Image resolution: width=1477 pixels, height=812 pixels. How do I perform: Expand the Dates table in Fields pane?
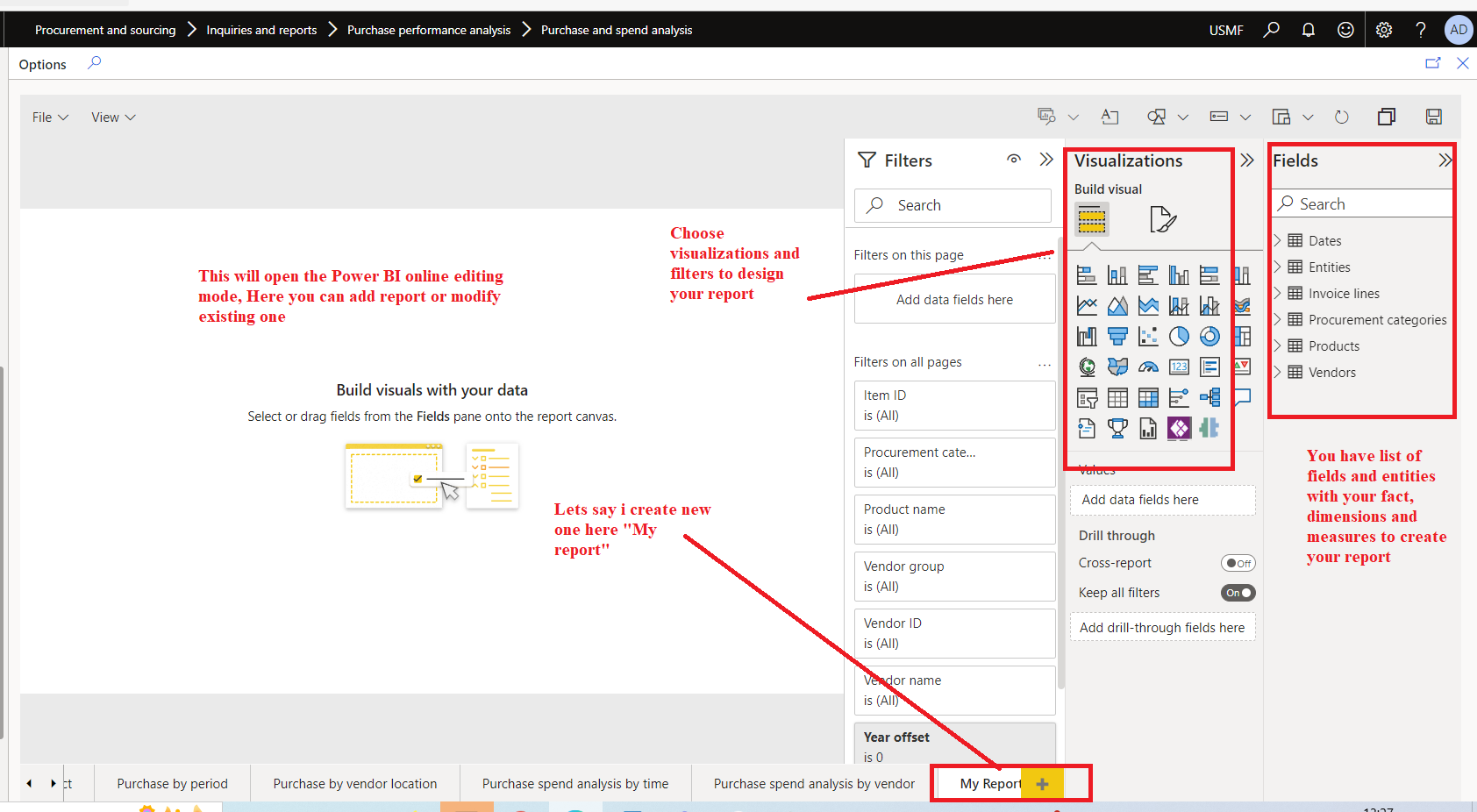pos(1280,240)
